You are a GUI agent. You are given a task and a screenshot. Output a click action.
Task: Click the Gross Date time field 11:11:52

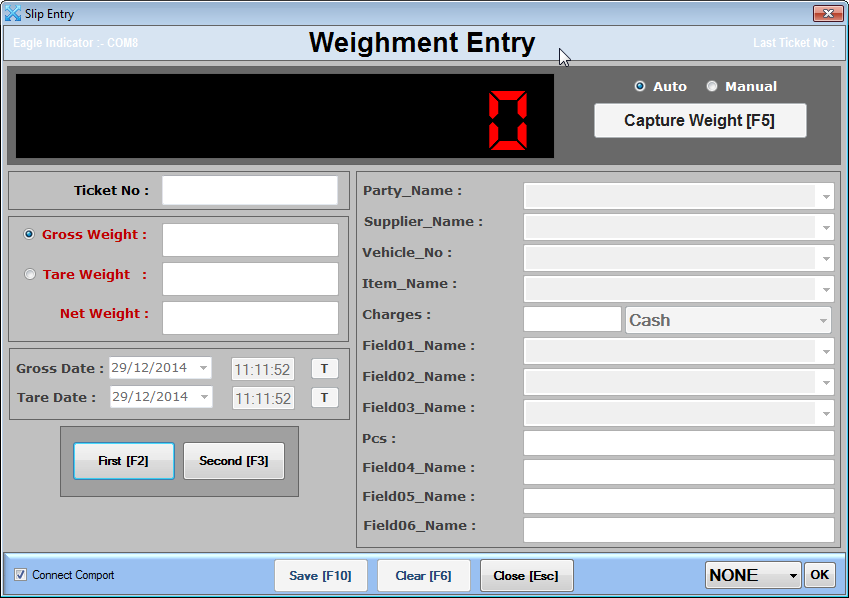point(263,369)
